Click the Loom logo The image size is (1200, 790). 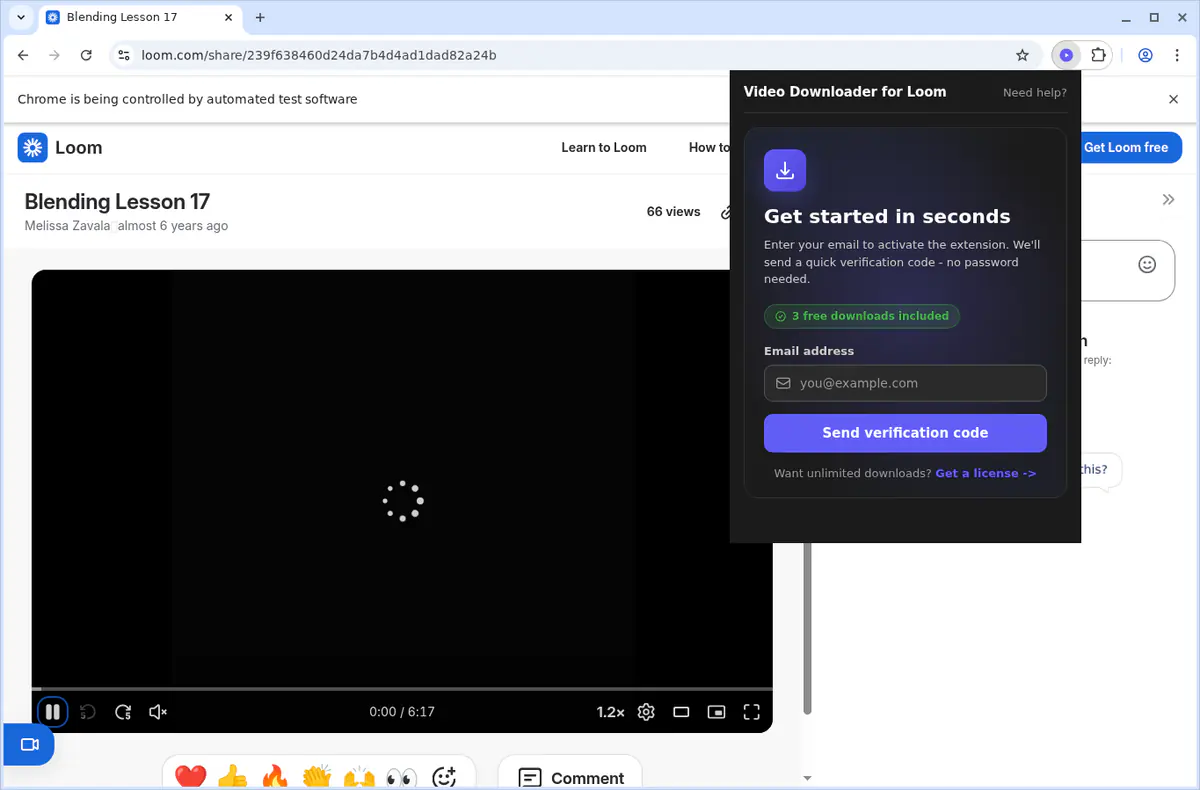point(60,148)
